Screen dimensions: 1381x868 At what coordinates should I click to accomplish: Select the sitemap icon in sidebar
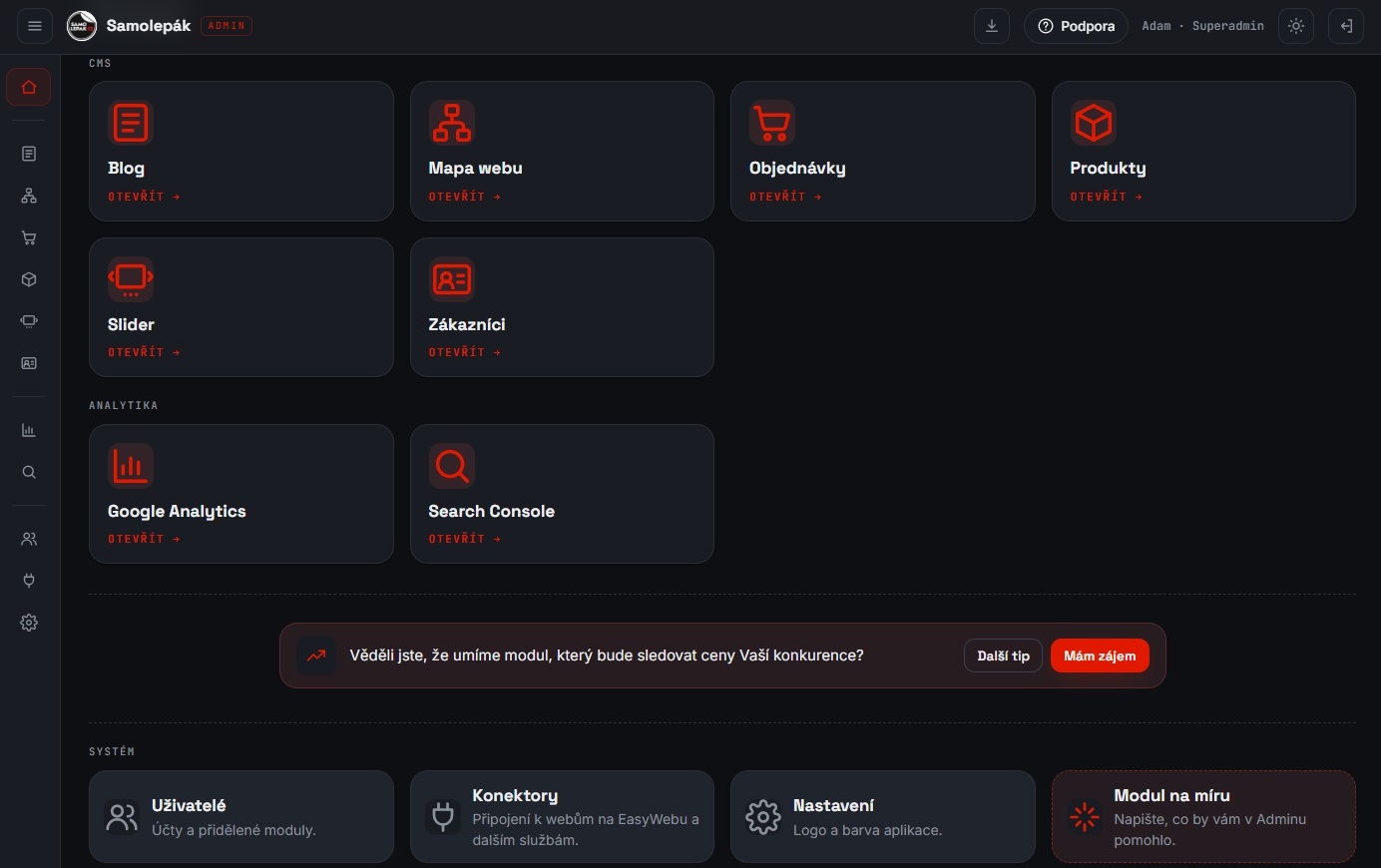click(x=29, y=196)
